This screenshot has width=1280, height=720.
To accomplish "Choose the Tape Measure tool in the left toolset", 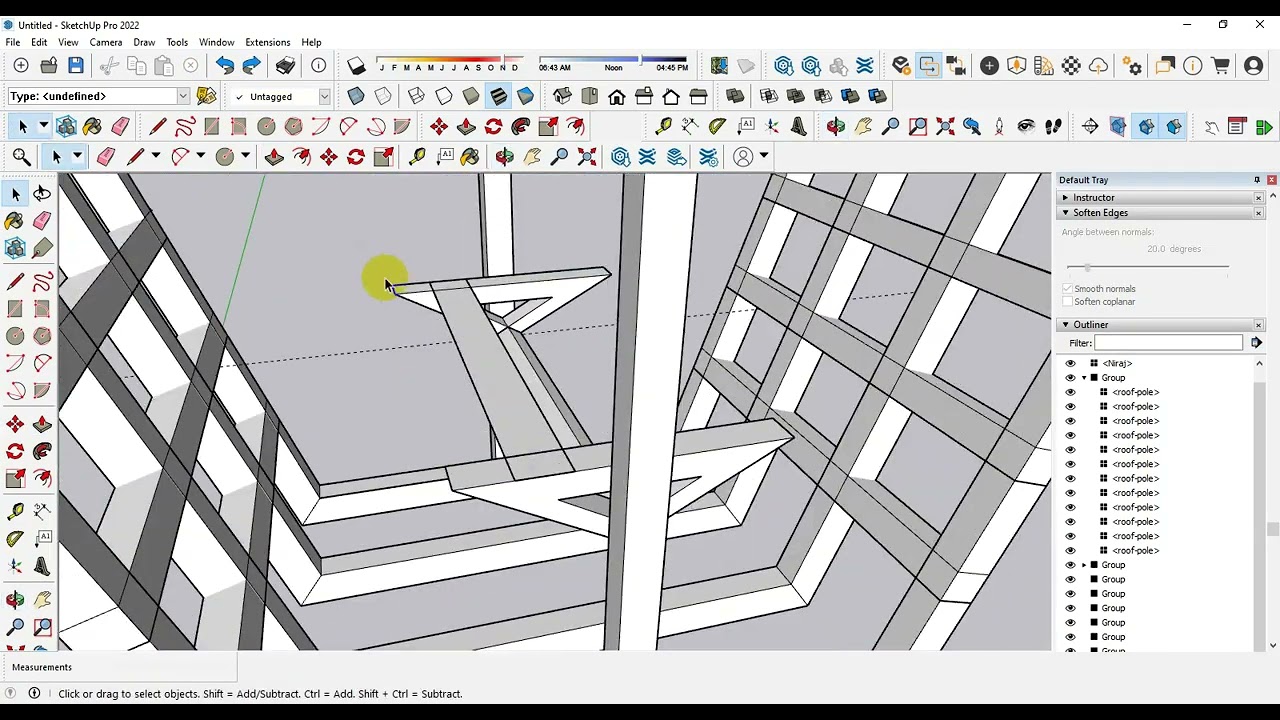I will [15, 512].
